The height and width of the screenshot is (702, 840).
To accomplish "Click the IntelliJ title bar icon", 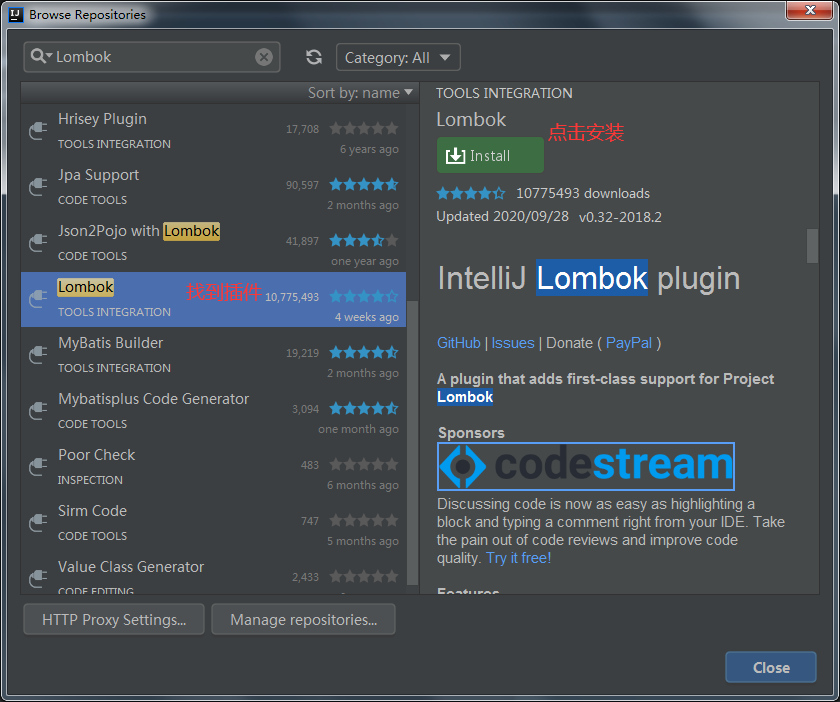I will (16, 14).
